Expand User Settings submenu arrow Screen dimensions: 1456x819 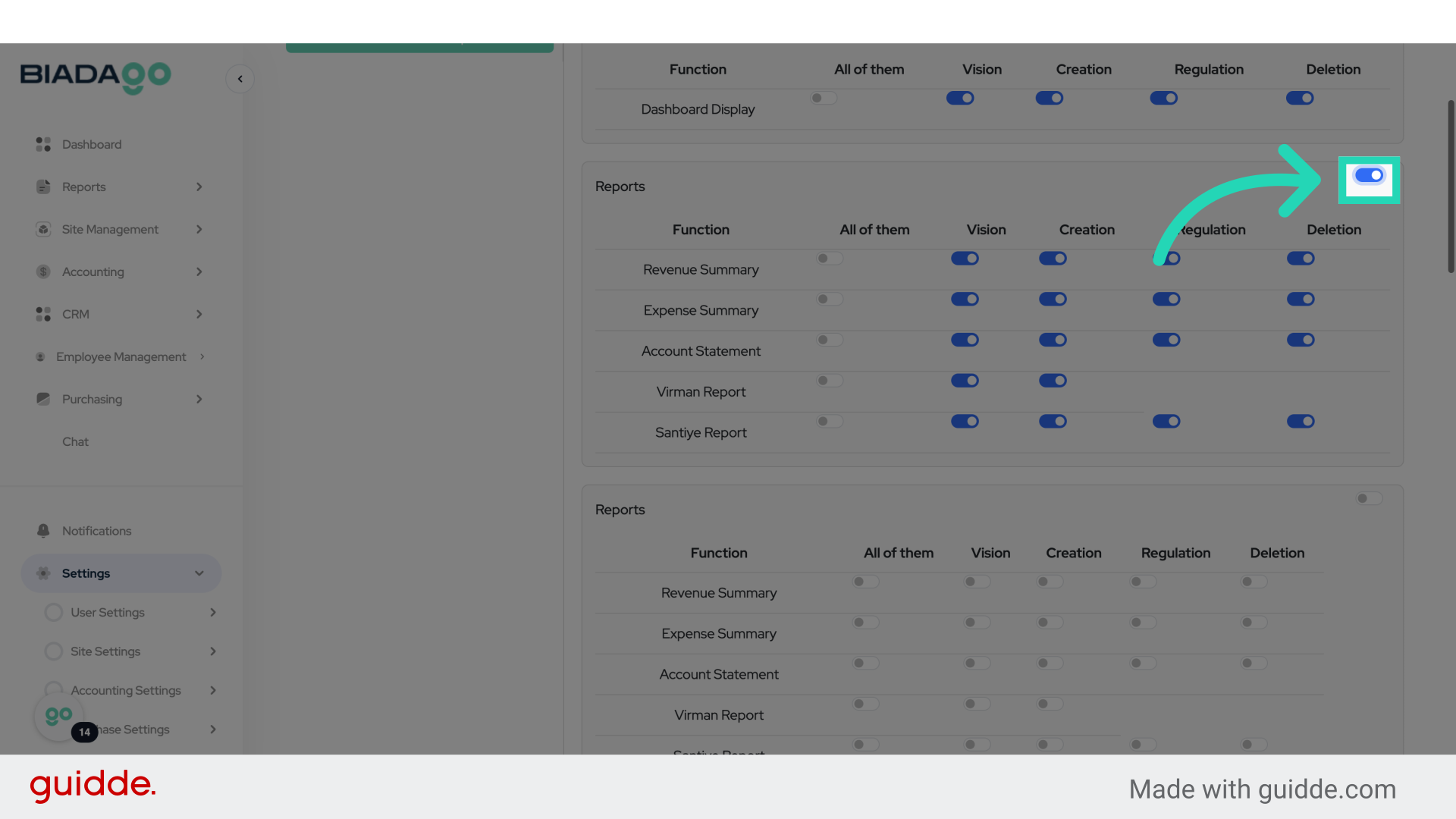click(213, 613)
